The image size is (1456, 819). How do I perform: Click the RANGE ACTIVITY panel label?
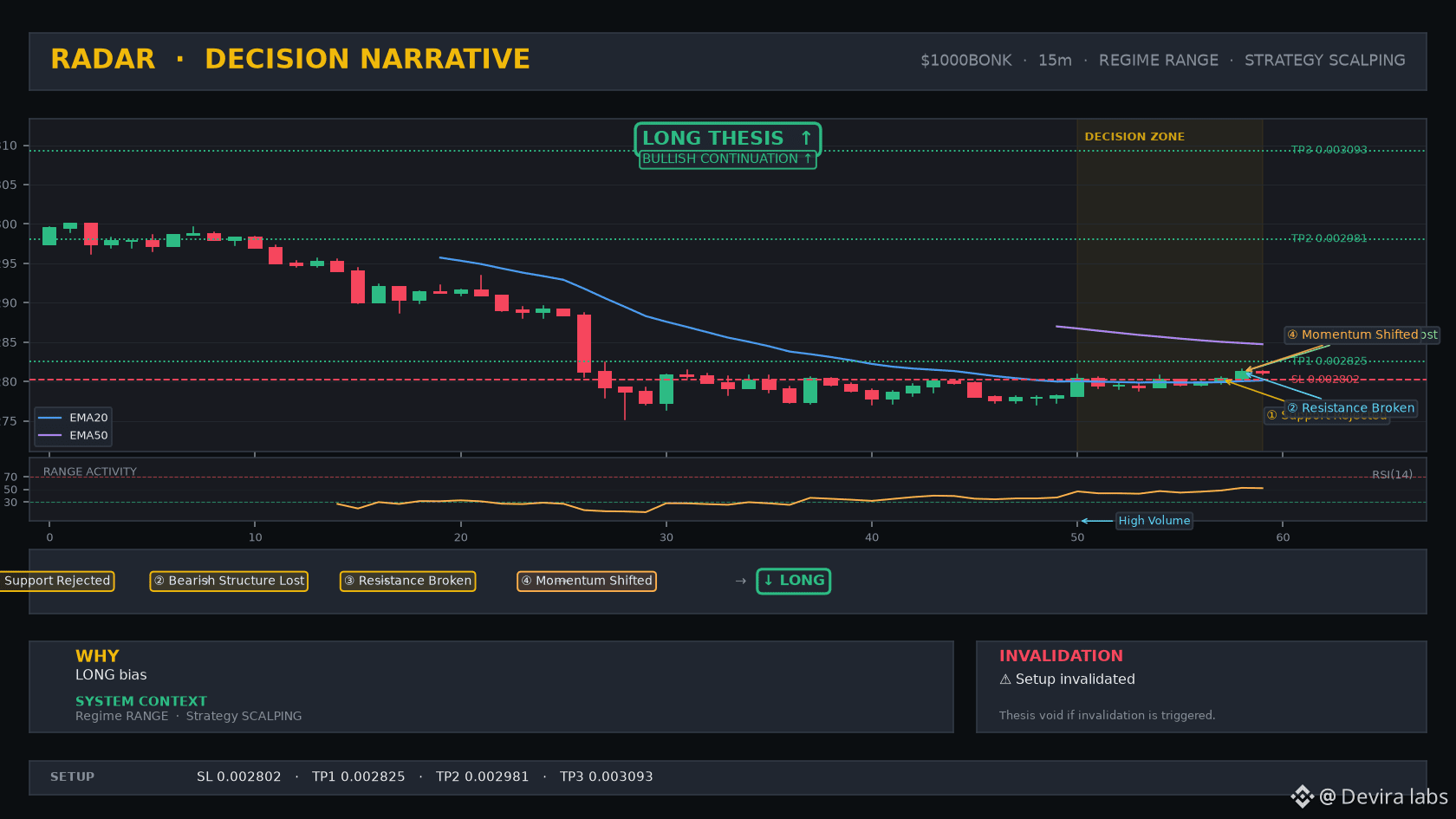[x=90, y=472]
